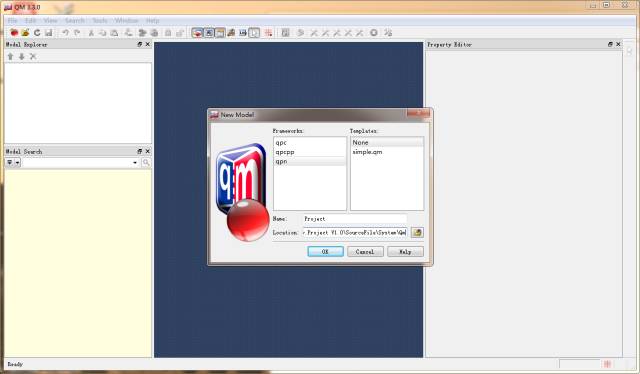
Task: Float the Property Editor panel
Action: coord(610,44)
